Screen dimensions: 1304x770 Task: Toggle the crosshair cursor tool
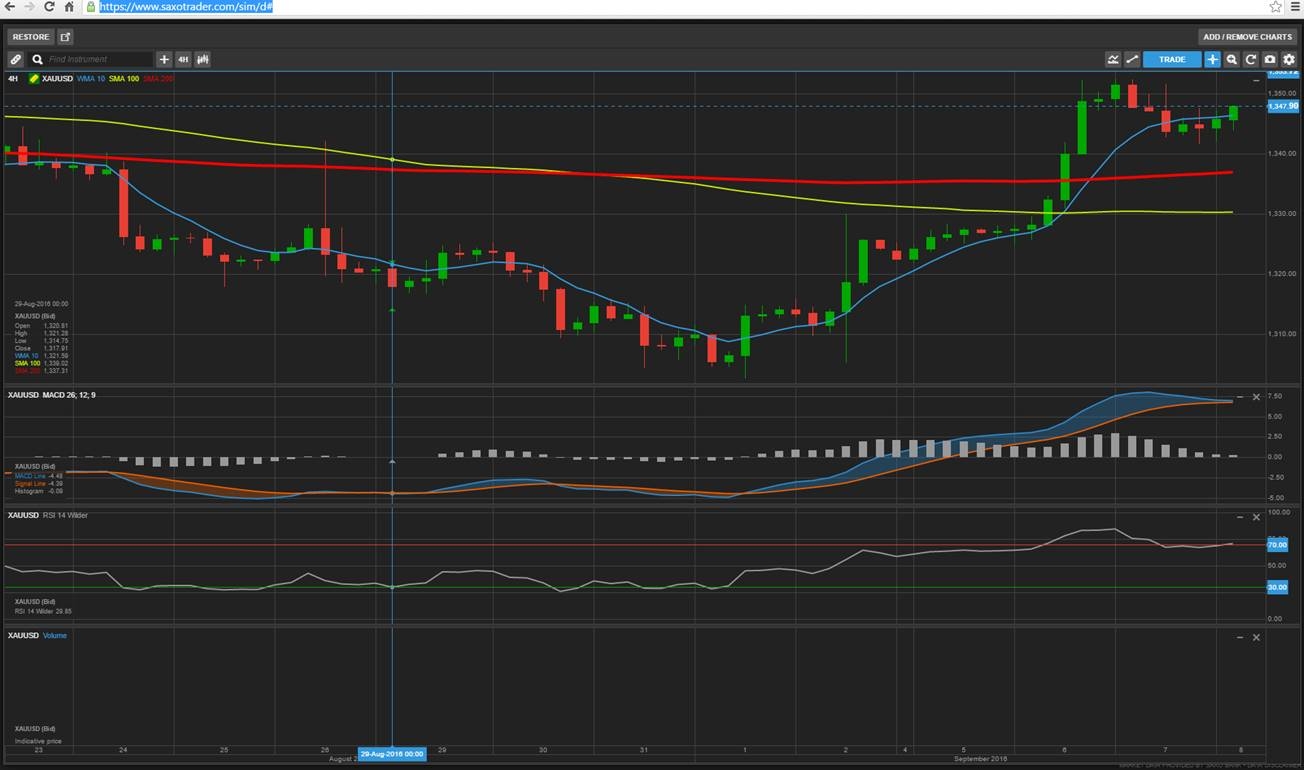click(x=1212, y=59)
